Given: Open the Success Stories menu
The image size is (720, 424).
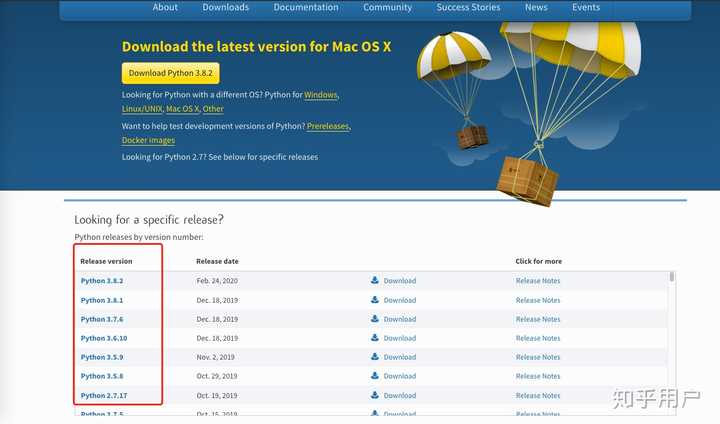Looking at the screenshot, I should [x=468, y=7].
